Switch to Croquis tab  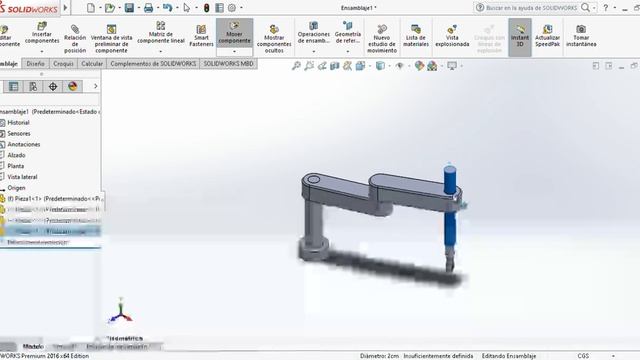click(x=63, y=64)
